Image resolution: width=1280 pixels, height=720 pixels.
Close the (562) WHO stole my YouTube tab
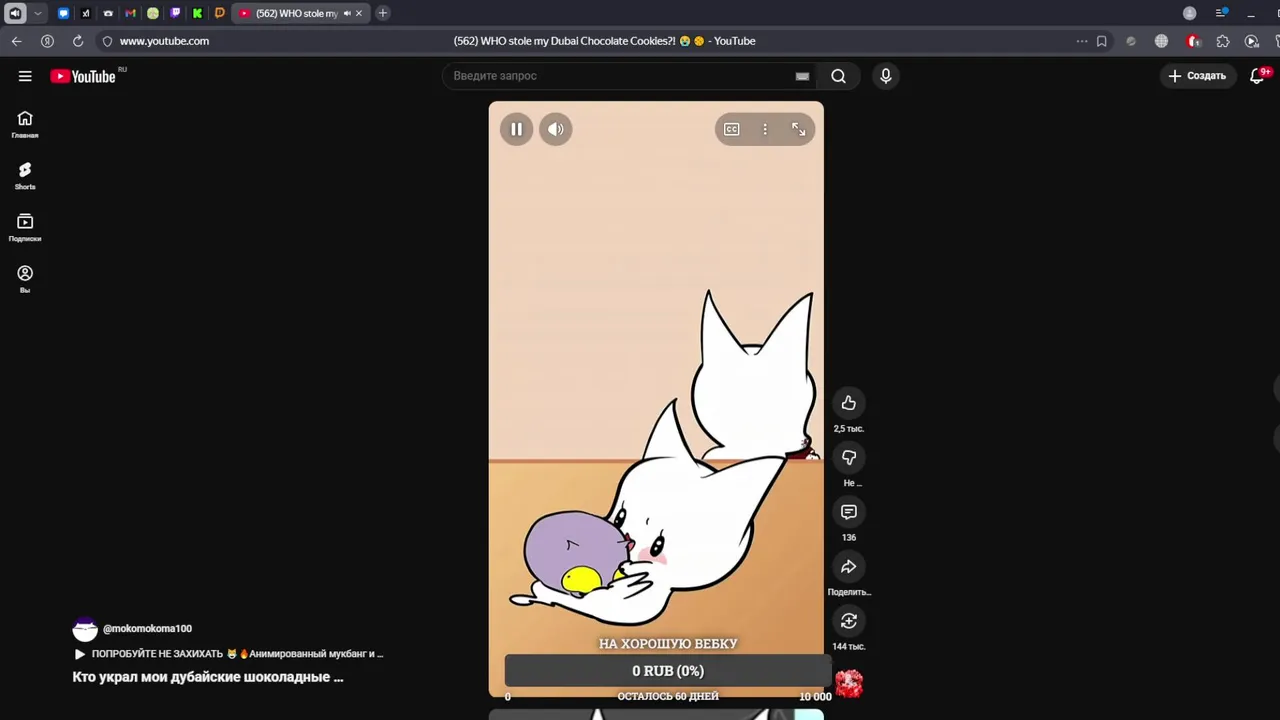click(x=359, y=13)
